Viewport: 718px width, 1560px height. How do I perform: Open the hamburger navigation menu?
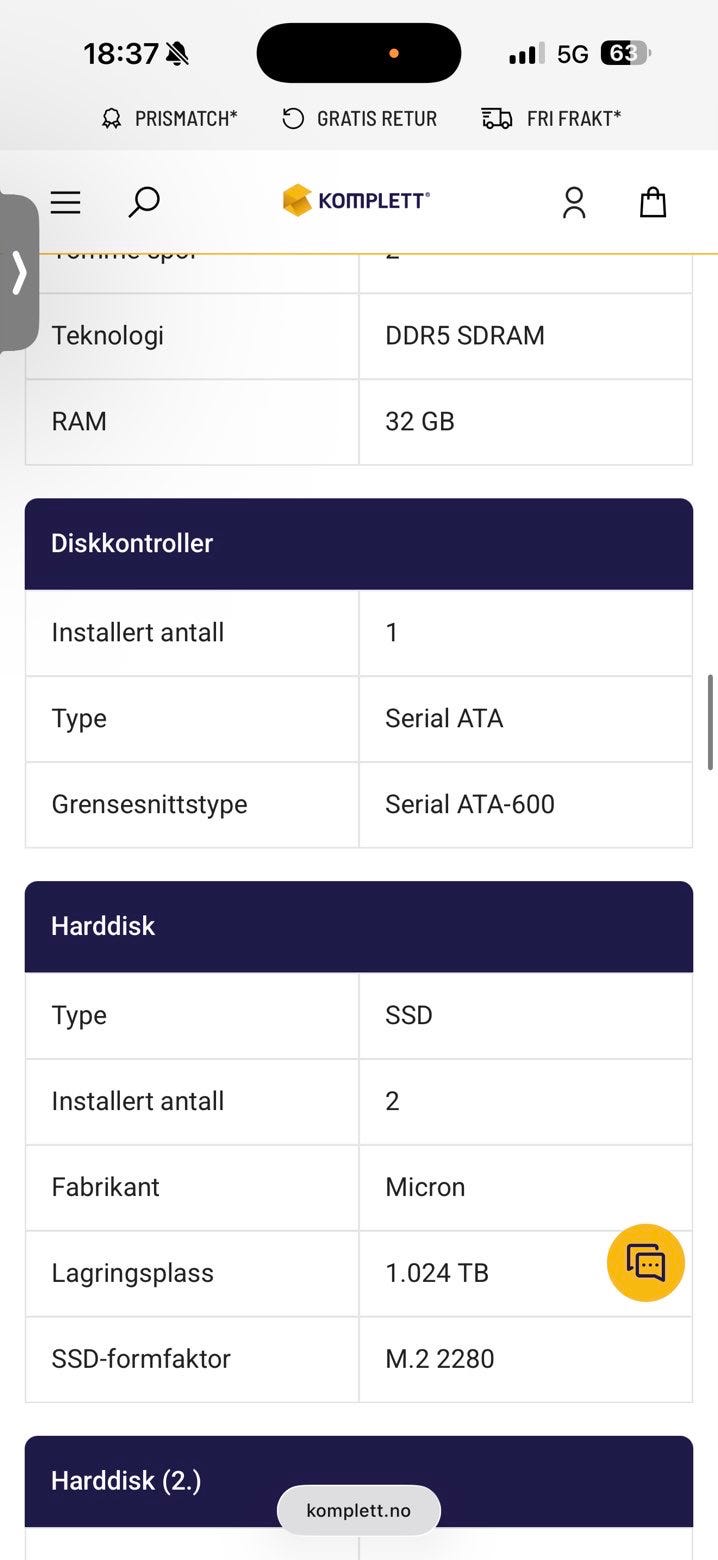click(x=65, y=202)
